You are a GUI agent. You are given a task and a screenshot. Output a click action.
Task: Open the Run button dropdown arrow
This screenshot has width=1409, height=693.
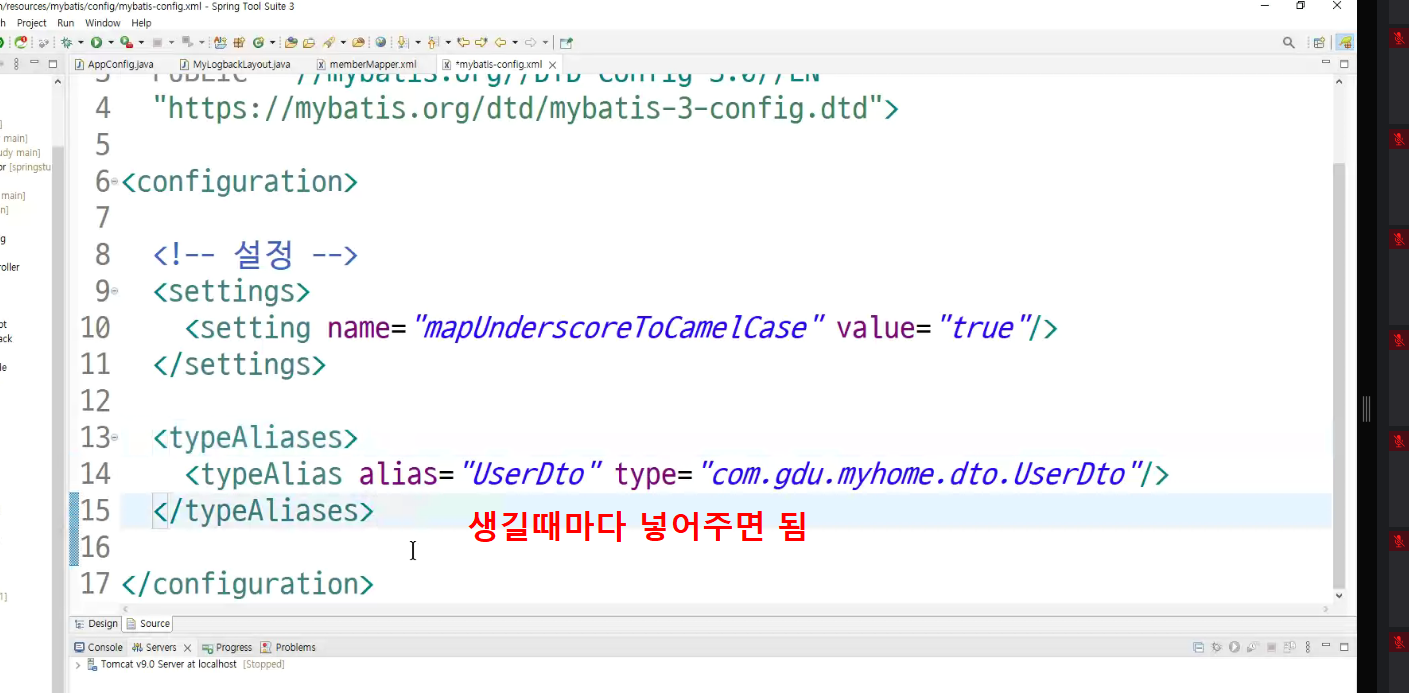[110, 42]
